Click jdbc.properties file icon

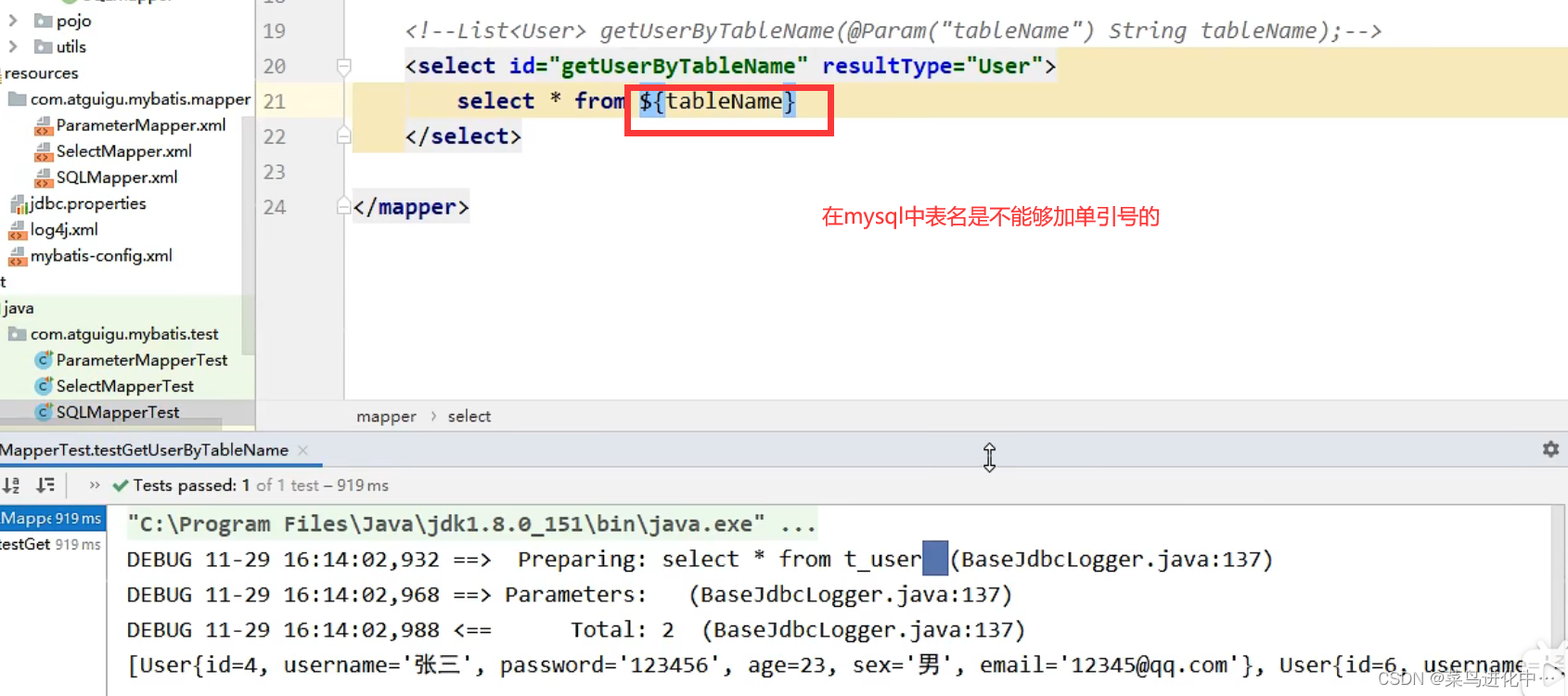click(x=18, y=203)
